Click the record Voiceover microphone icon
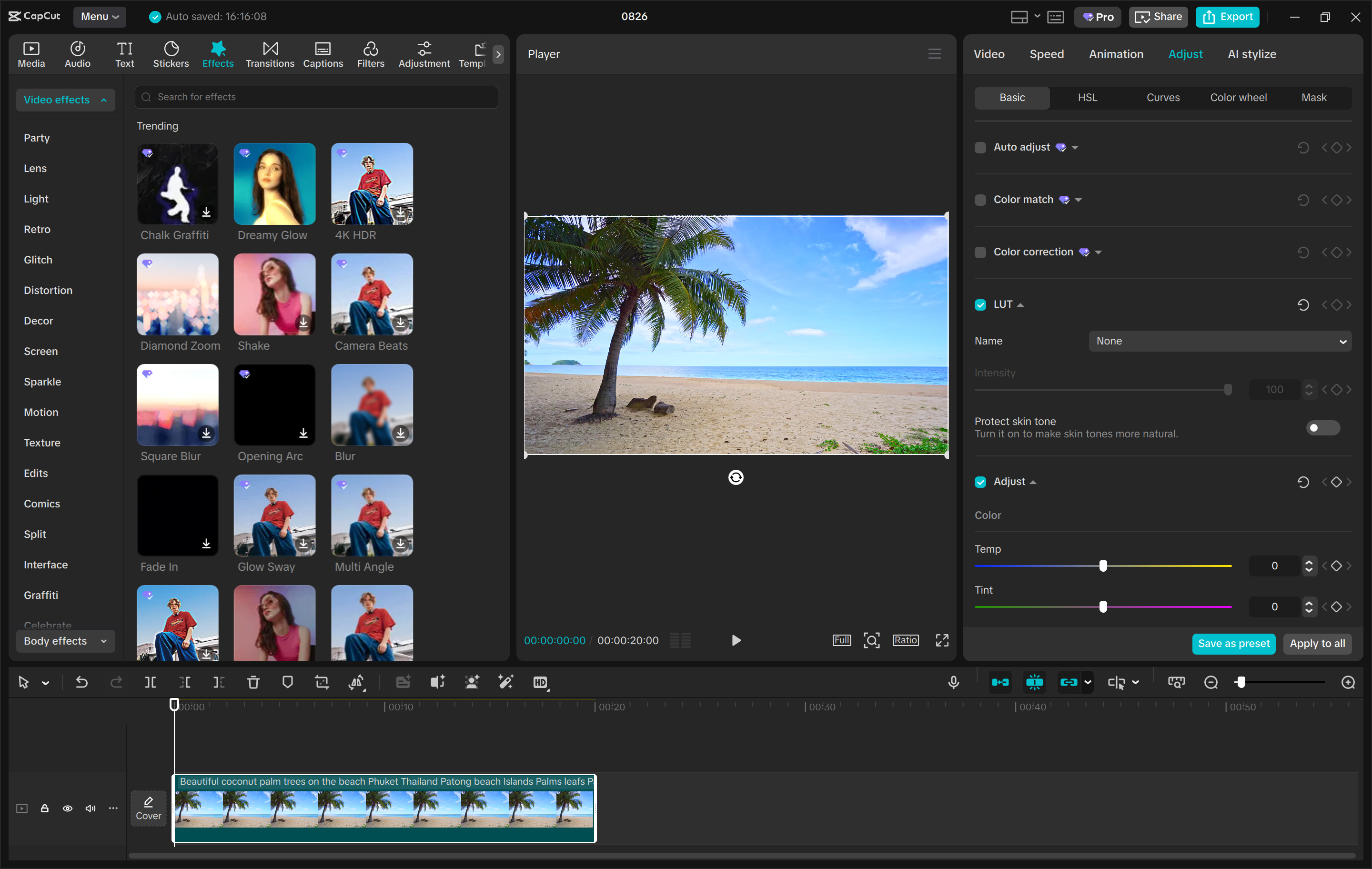Viewport: 1372px width, 869px height. tap(953, 681)
